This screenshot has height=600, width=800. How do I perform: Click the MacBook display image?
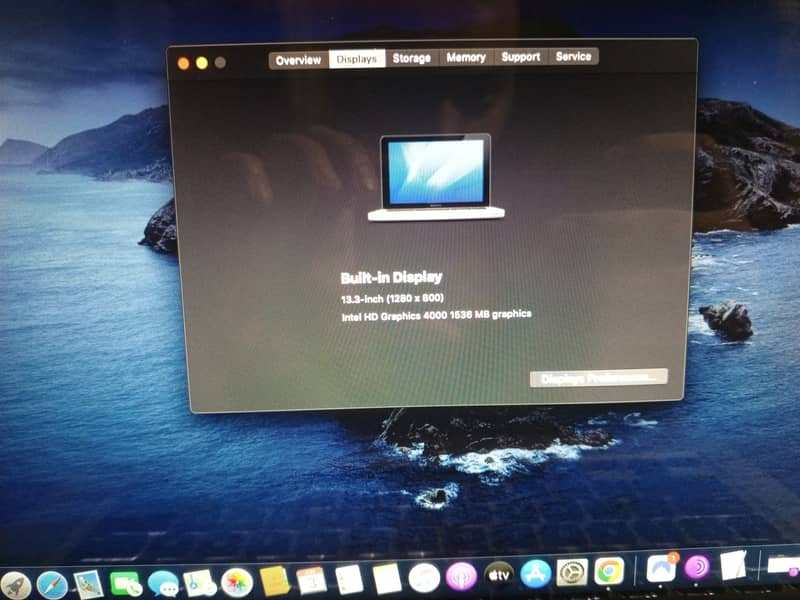tap(436, 177)
